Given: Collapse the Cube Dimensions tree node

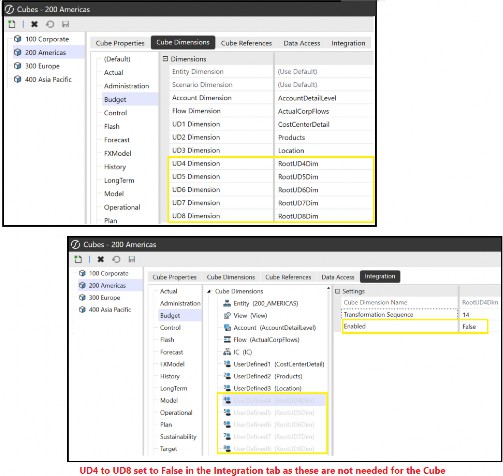Looking at the screenshot, I should click(x=209, y=291).
